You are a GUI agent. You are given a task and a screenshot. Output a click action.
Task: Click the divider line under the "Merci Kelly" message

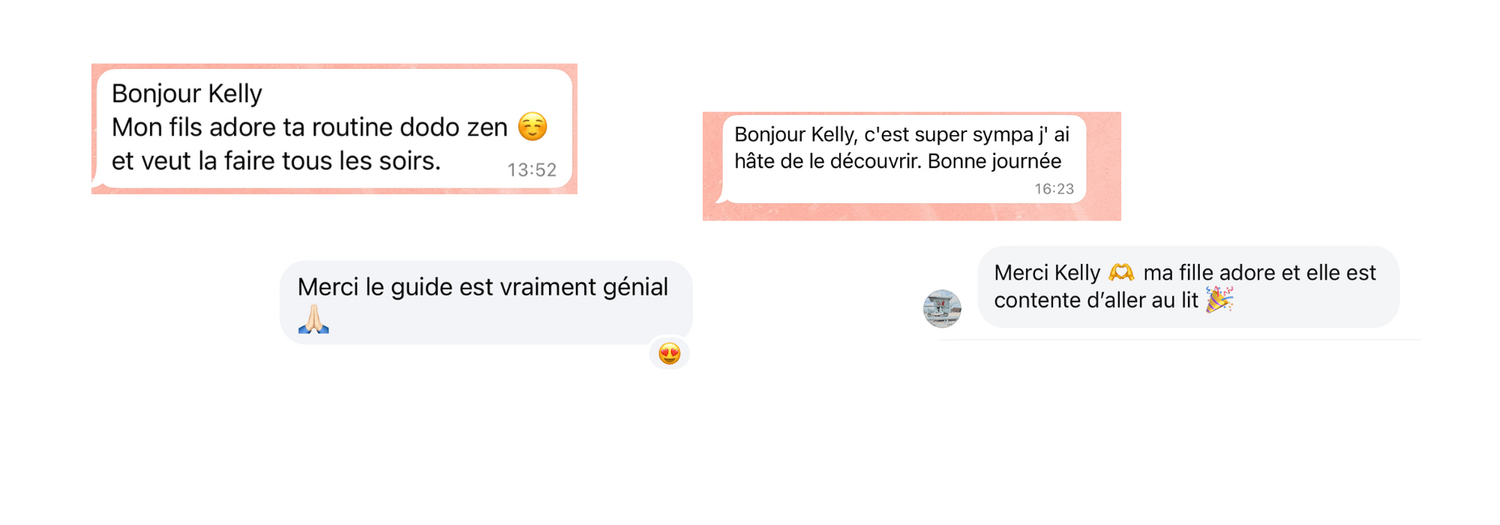1180,340
